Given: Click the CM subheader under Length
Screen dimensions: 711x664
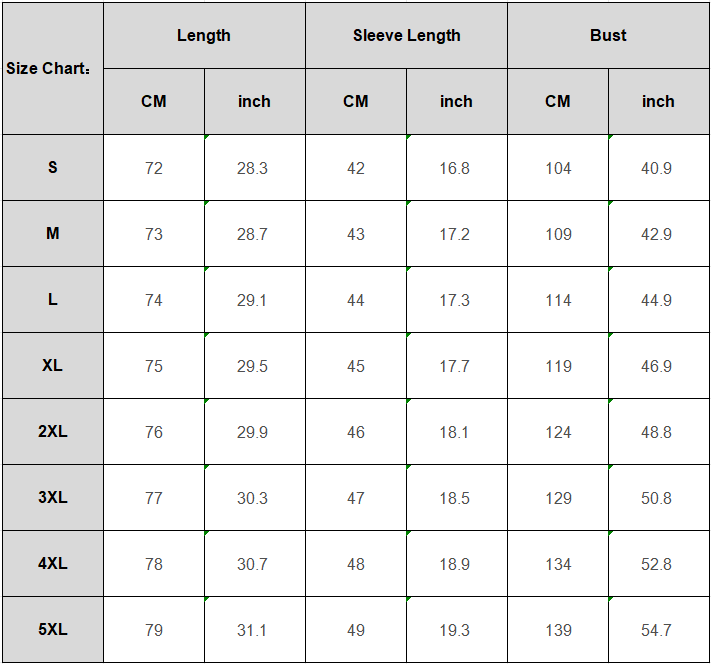Looking at the screenshot, I should click(154, 102).
